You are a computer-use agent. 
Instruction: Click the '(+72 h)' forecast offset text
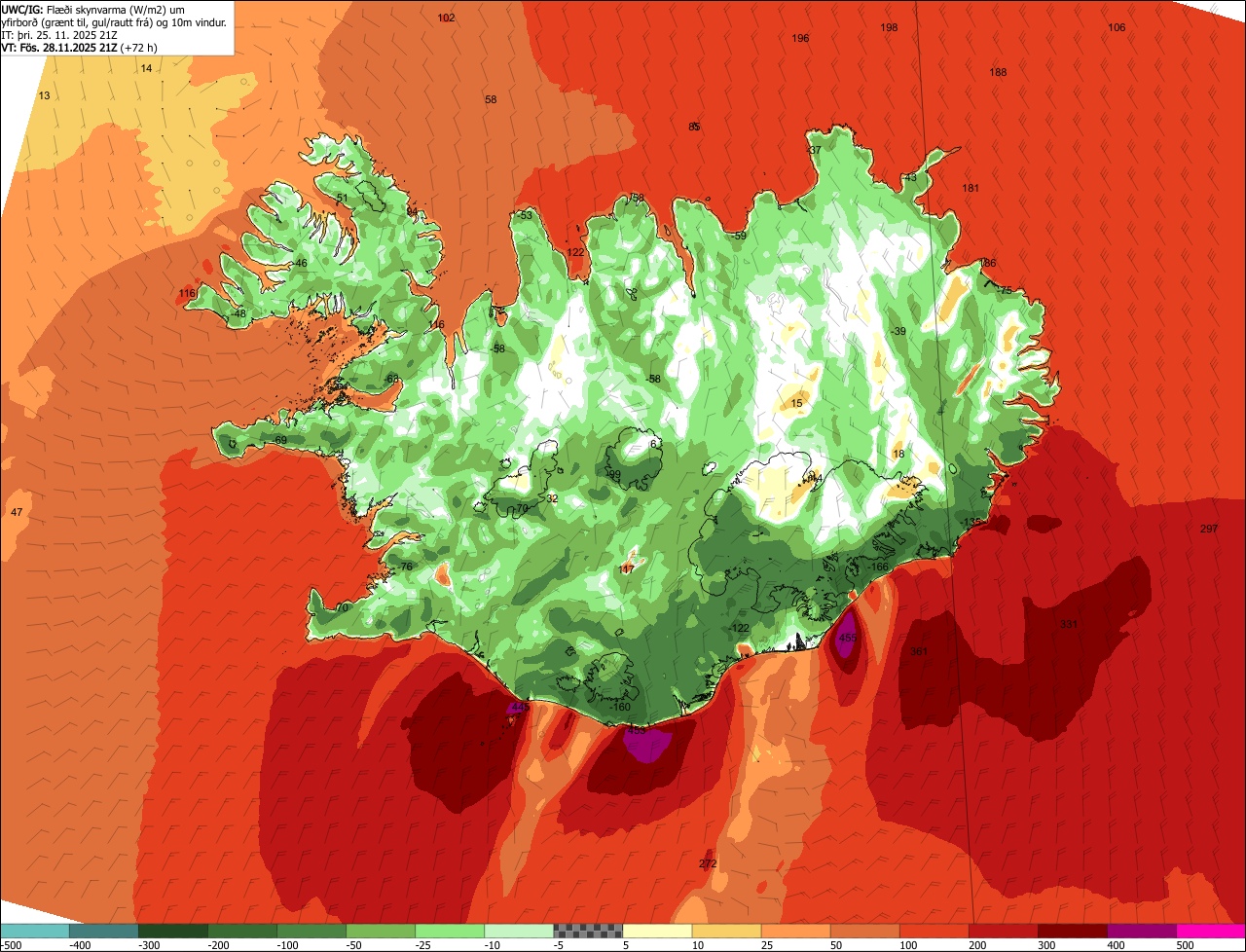[140, 48]
